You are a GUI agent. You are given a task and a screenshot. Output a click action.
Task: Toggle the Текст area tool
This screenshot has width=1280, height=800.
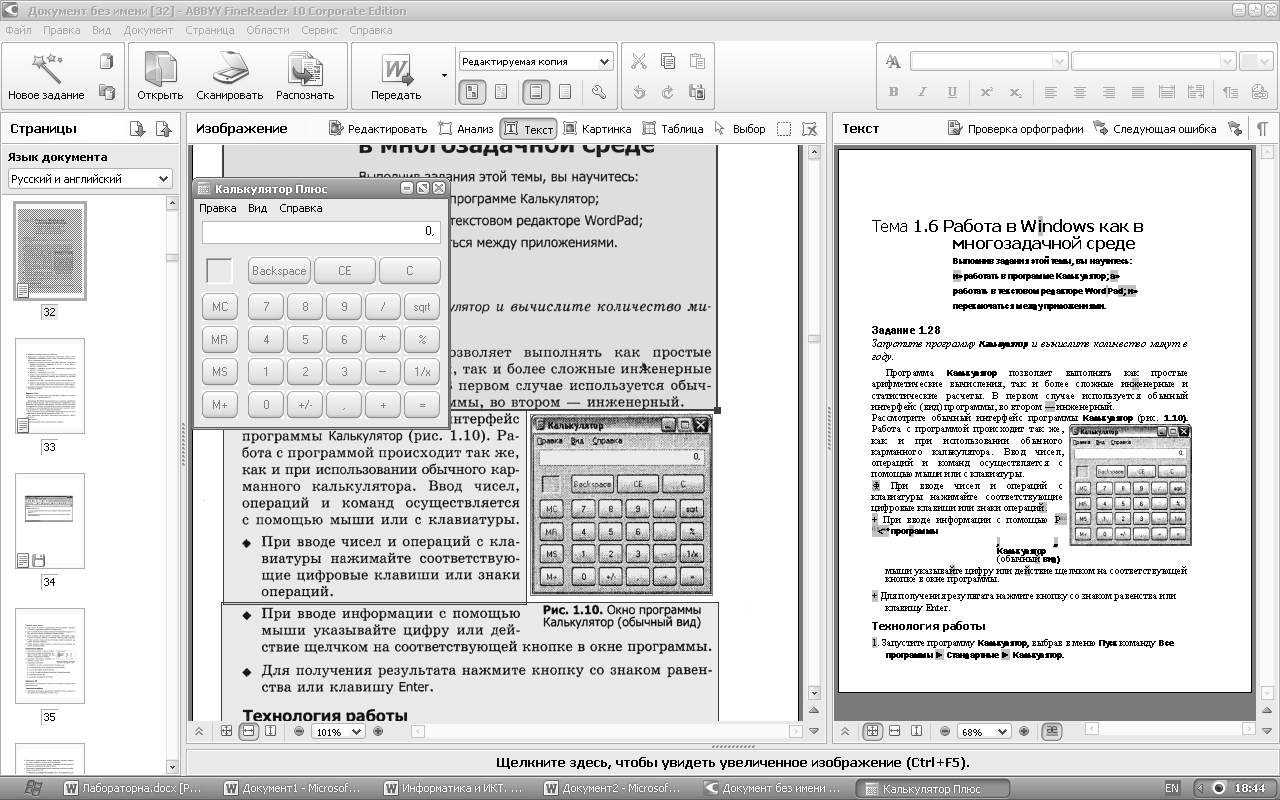pyautogui.click(x=528, y=129)
